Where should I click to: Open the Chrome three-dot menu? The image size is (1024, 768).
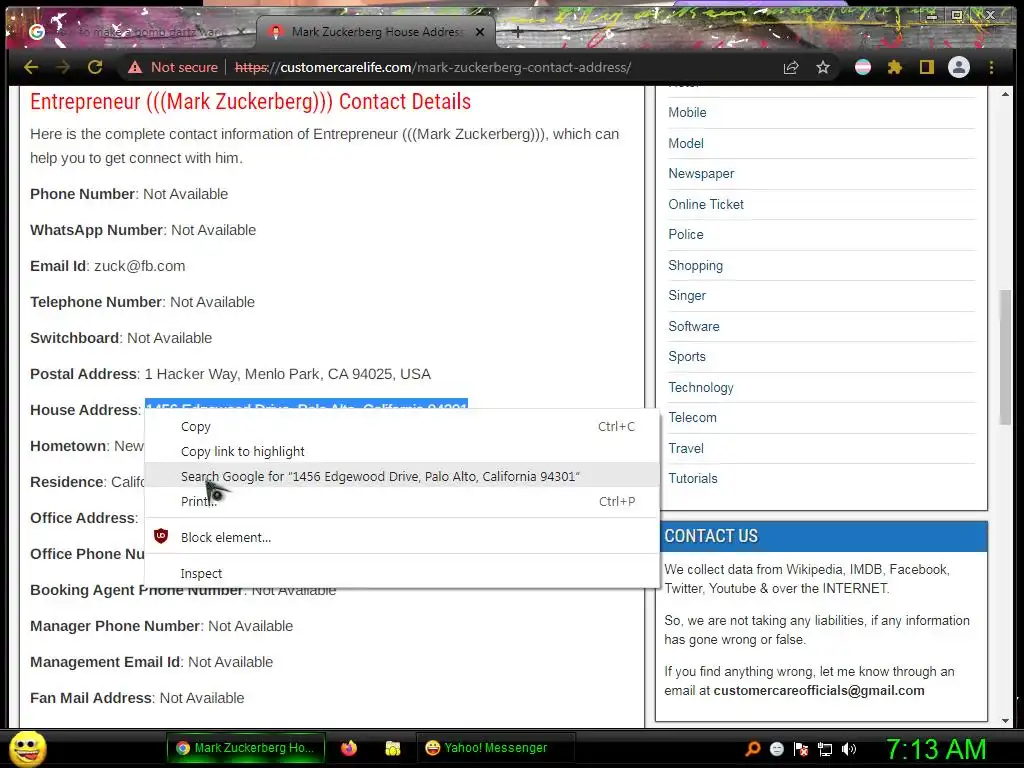click(991, 67)
